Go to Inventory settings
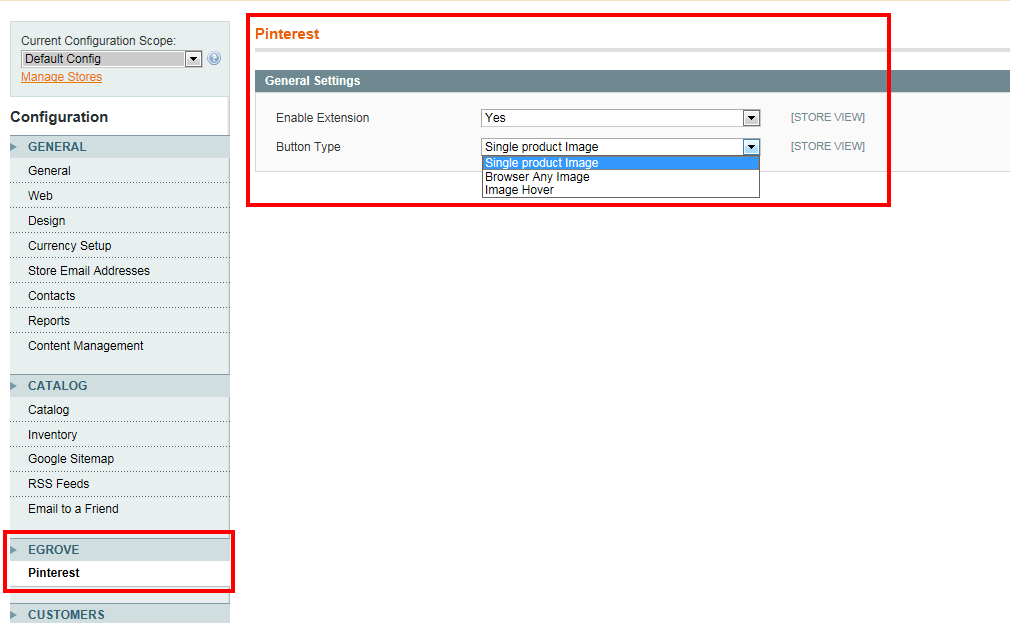The width and height of the screenshot is (1010, 623). click(x=120, y=435)
